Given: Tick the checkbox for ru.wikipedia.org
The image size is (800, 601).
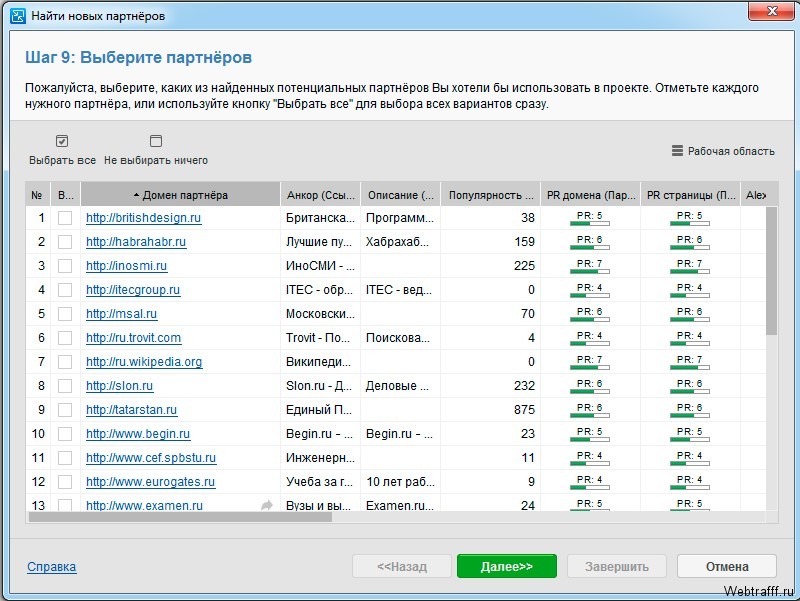Looking at the screenshot, I should click(x=65, y=362).
